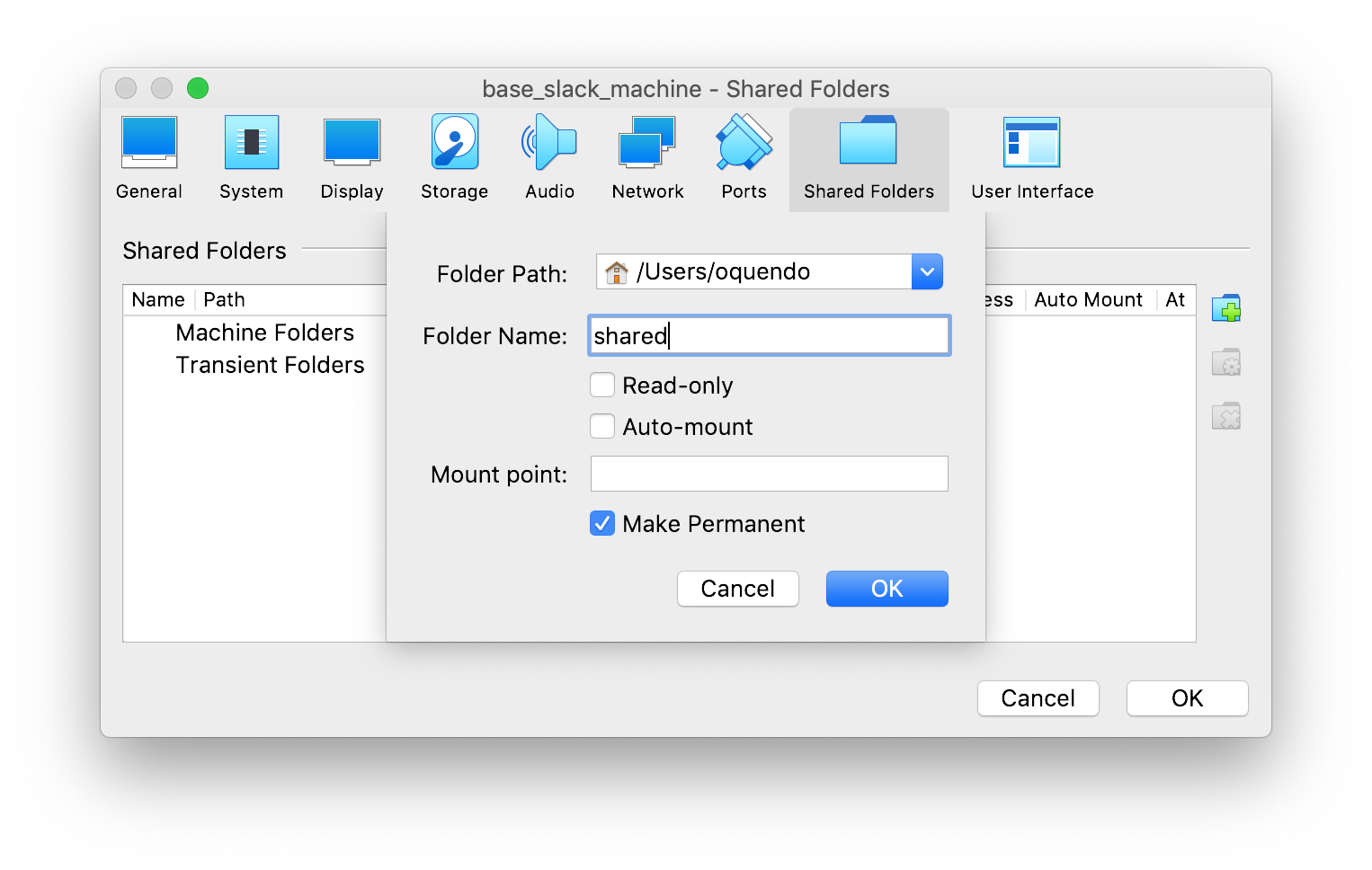1372x870 pixels.
Task: Click the home icon in Folder Path
Action: click(616, 271)
